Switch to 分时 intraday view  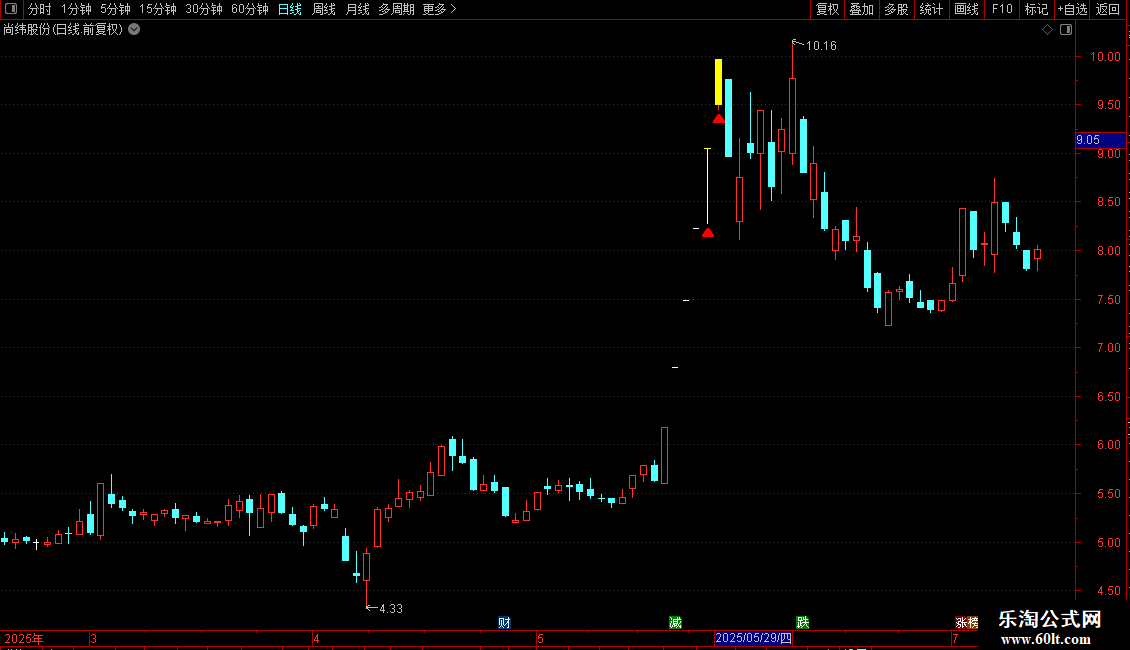coord(40,9)
